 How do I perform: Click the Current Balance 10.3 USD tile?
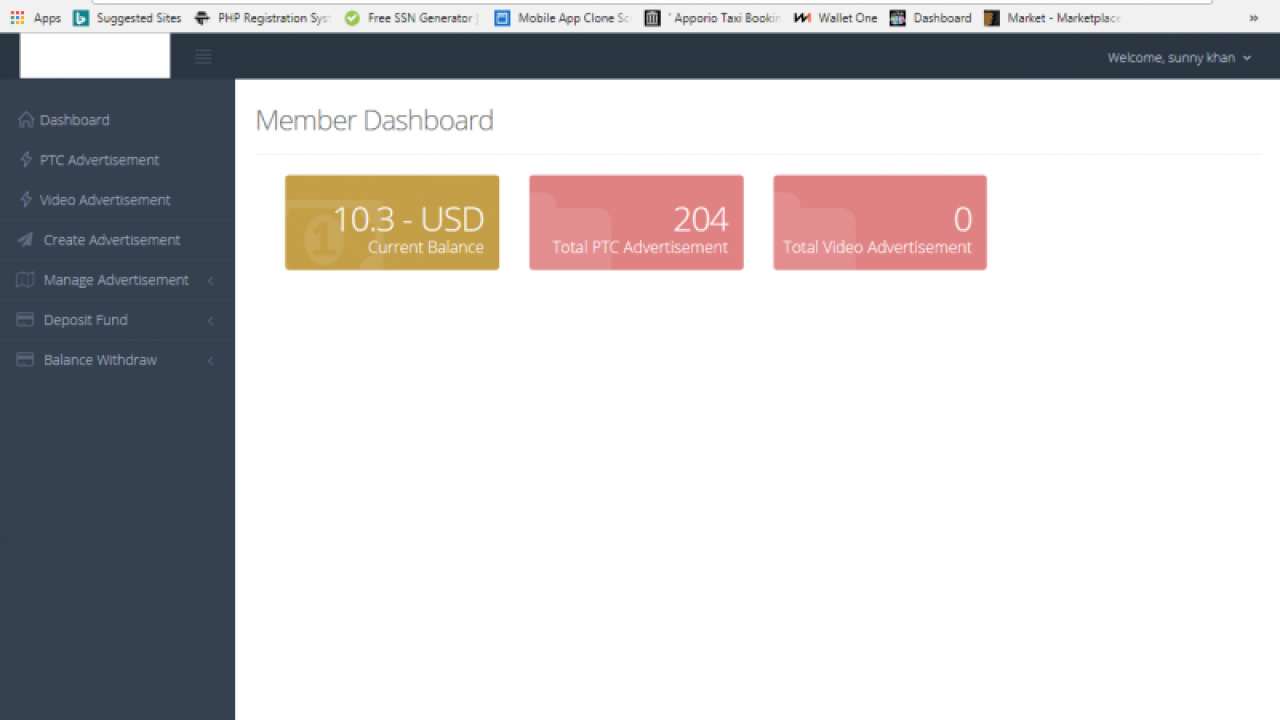point(392,223)
